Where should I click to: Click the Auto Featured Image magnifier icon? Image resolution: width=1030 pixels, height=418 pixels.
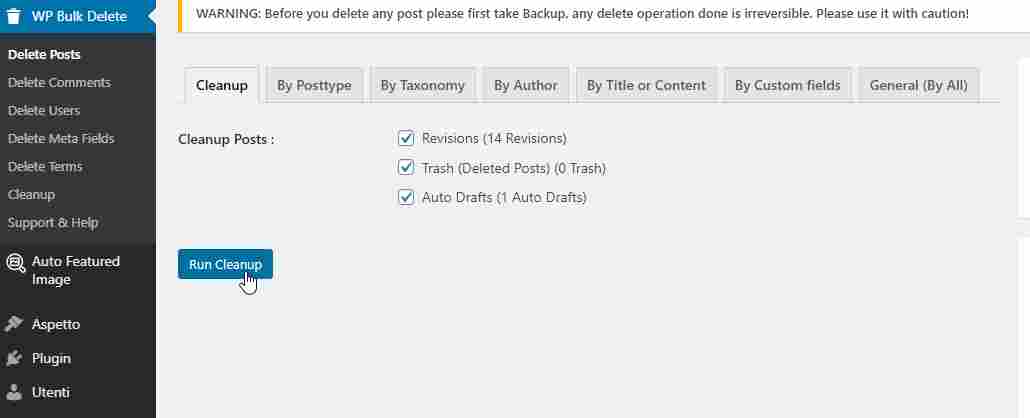pyautogui.click(x=15, y=264)
